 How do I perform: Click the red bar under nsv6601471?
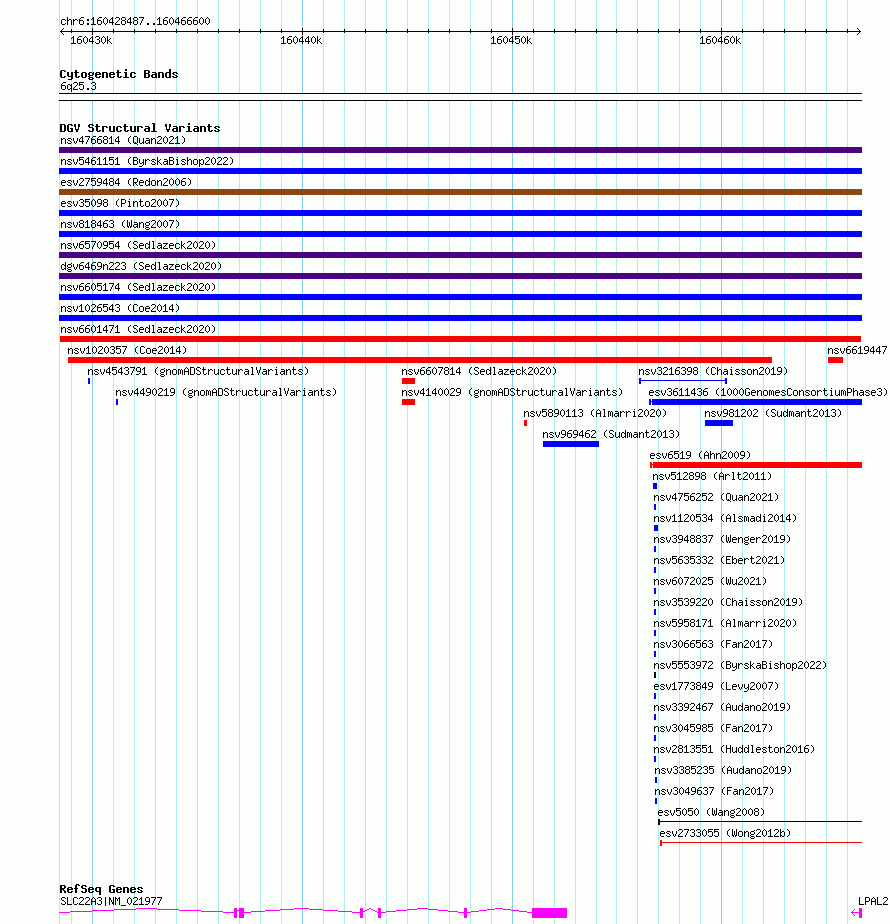460,339
